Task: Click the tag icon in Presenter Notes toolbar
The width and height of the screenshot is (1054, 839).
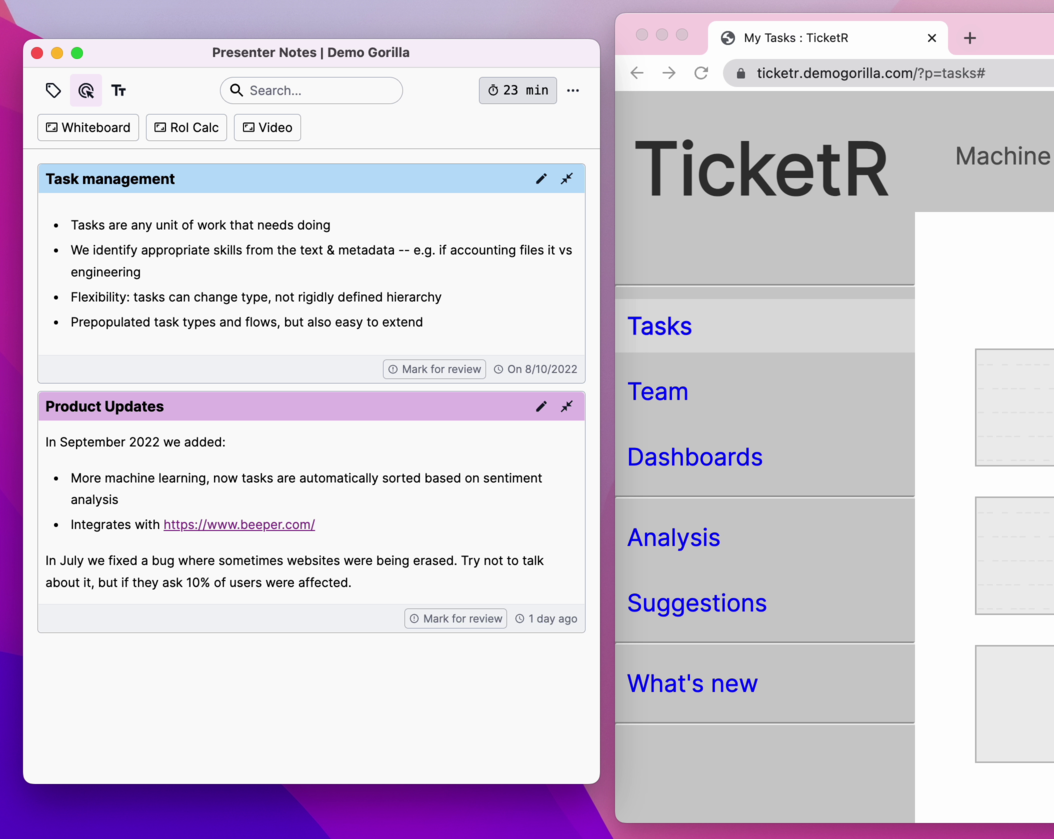Action: [53, 90]
